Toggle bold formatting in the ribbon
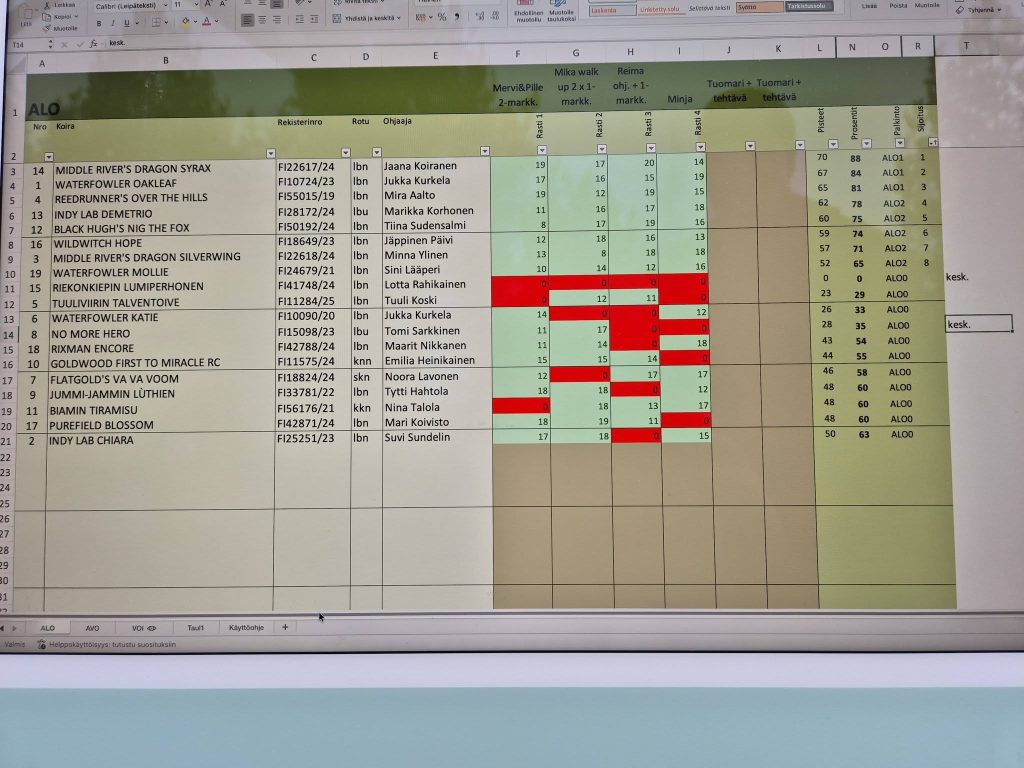This screenshot has width=1024, height=768. pos(98,22)
